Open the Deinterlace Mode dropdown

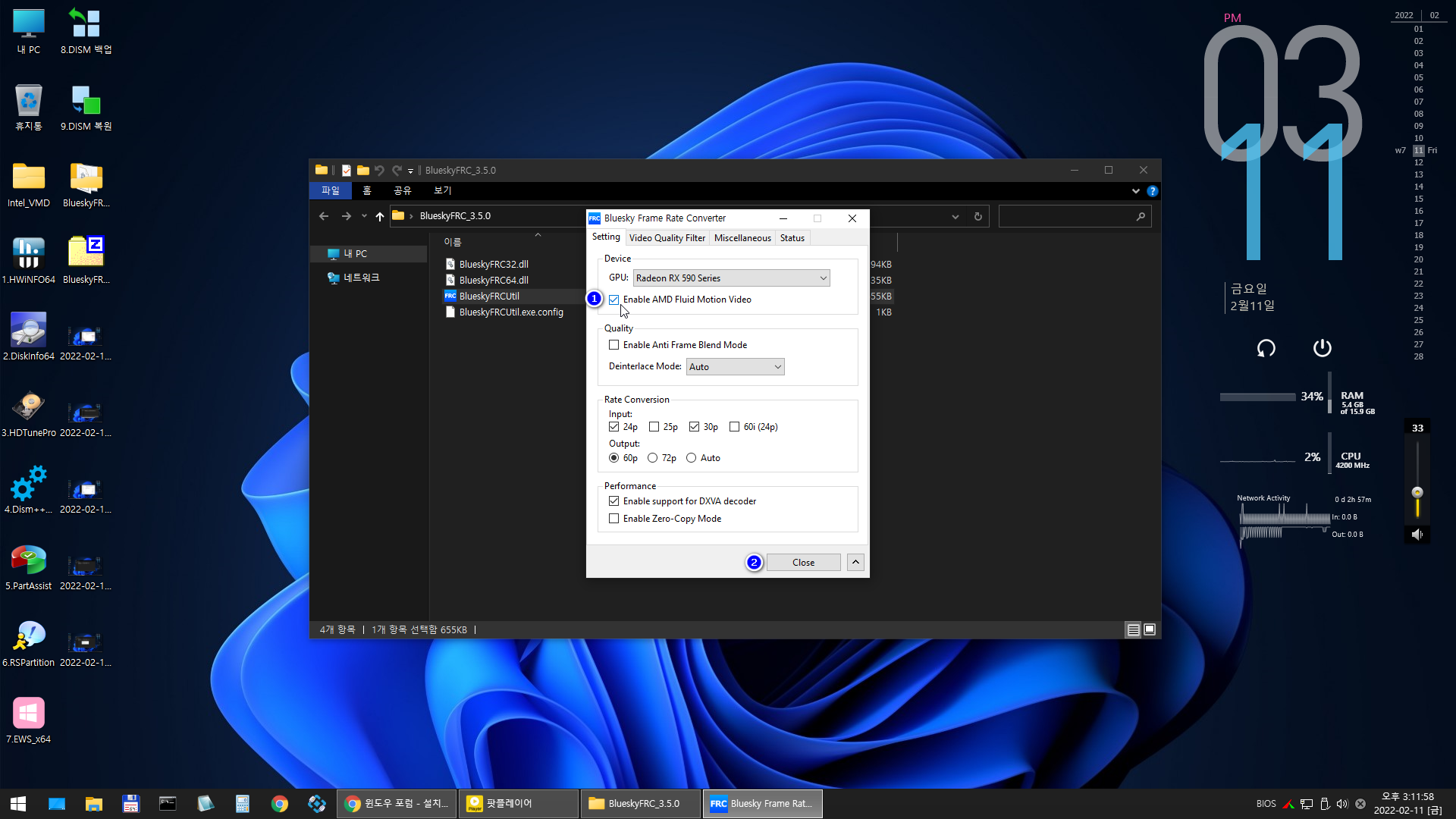tap(735, 367)
